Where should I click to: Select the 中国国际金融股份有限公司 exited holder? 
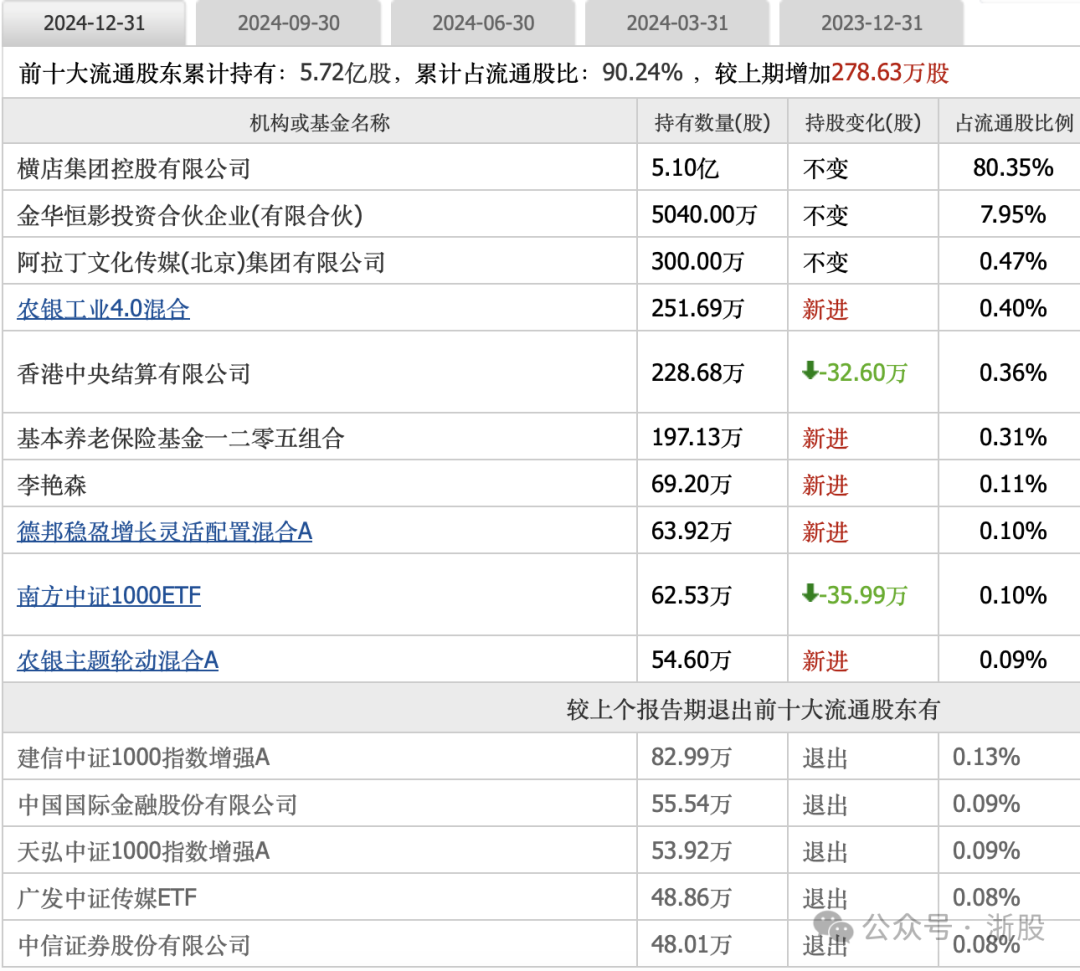click(x=157, y=805)
